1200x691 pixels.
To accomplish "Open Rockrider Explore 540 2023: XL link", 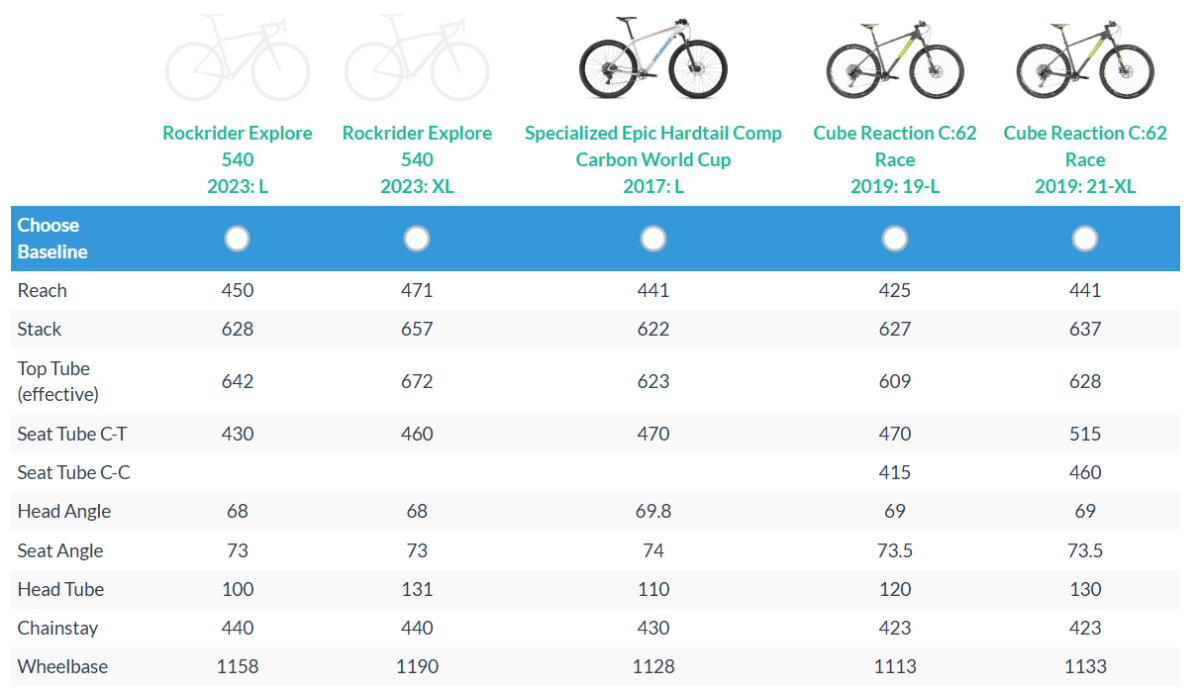I will tap(417, 160).
